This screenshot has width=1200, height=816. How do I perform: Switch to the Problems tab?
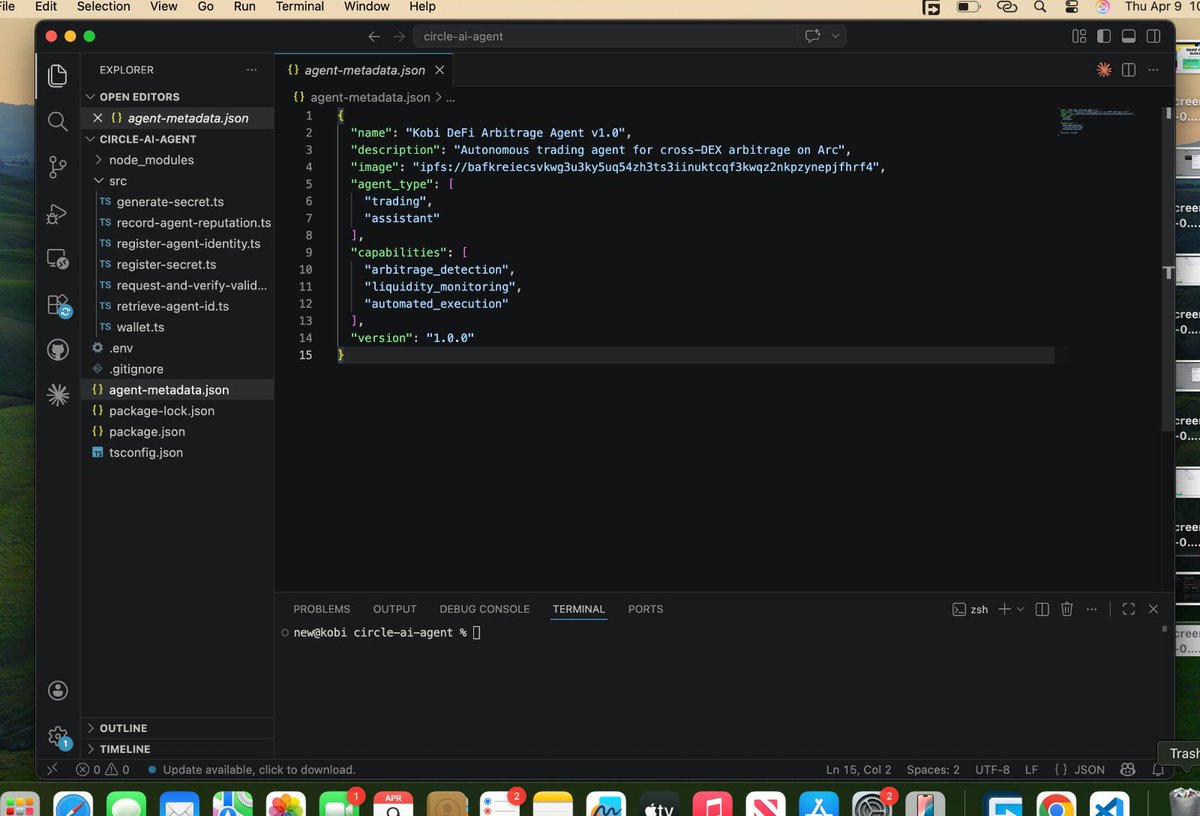click(322, 609)
